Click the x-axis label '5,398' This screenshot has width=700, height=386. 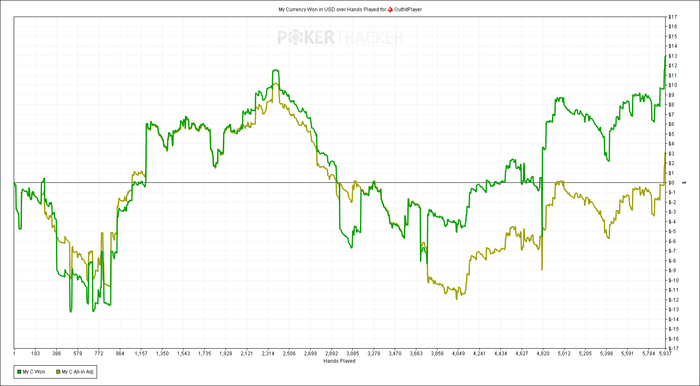coord(606,353)
